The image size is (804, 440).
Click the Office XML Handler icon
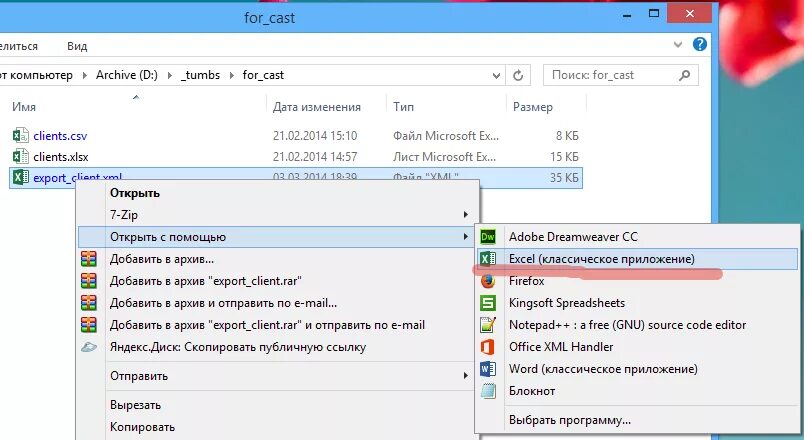[488, 347]
